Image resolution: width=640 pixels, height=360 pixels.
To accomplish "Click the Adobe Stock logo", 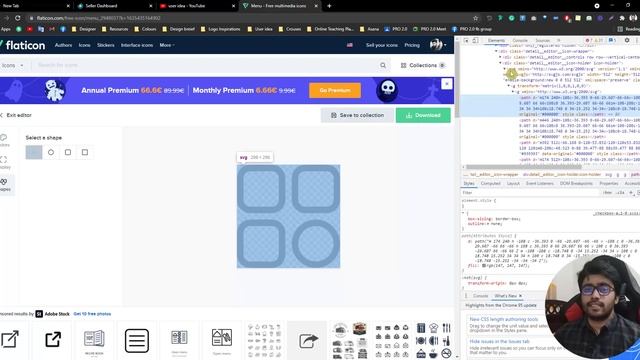I will 53,314.
